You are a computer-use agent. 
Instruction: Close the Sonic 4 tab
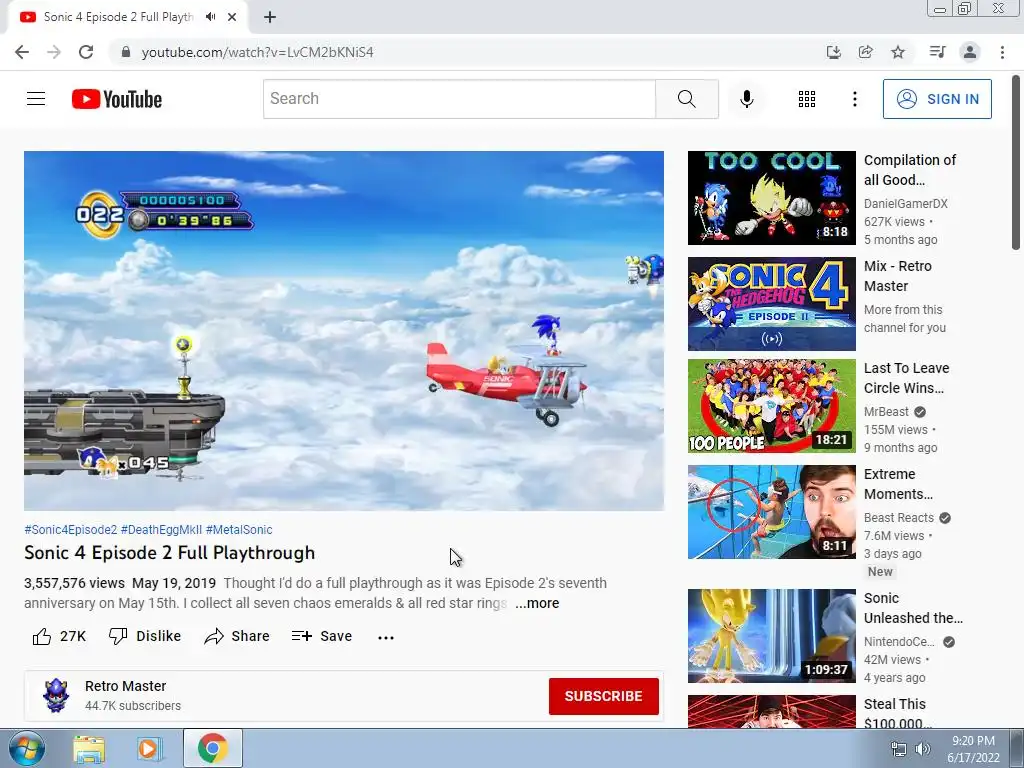click(x=232, y=17)
